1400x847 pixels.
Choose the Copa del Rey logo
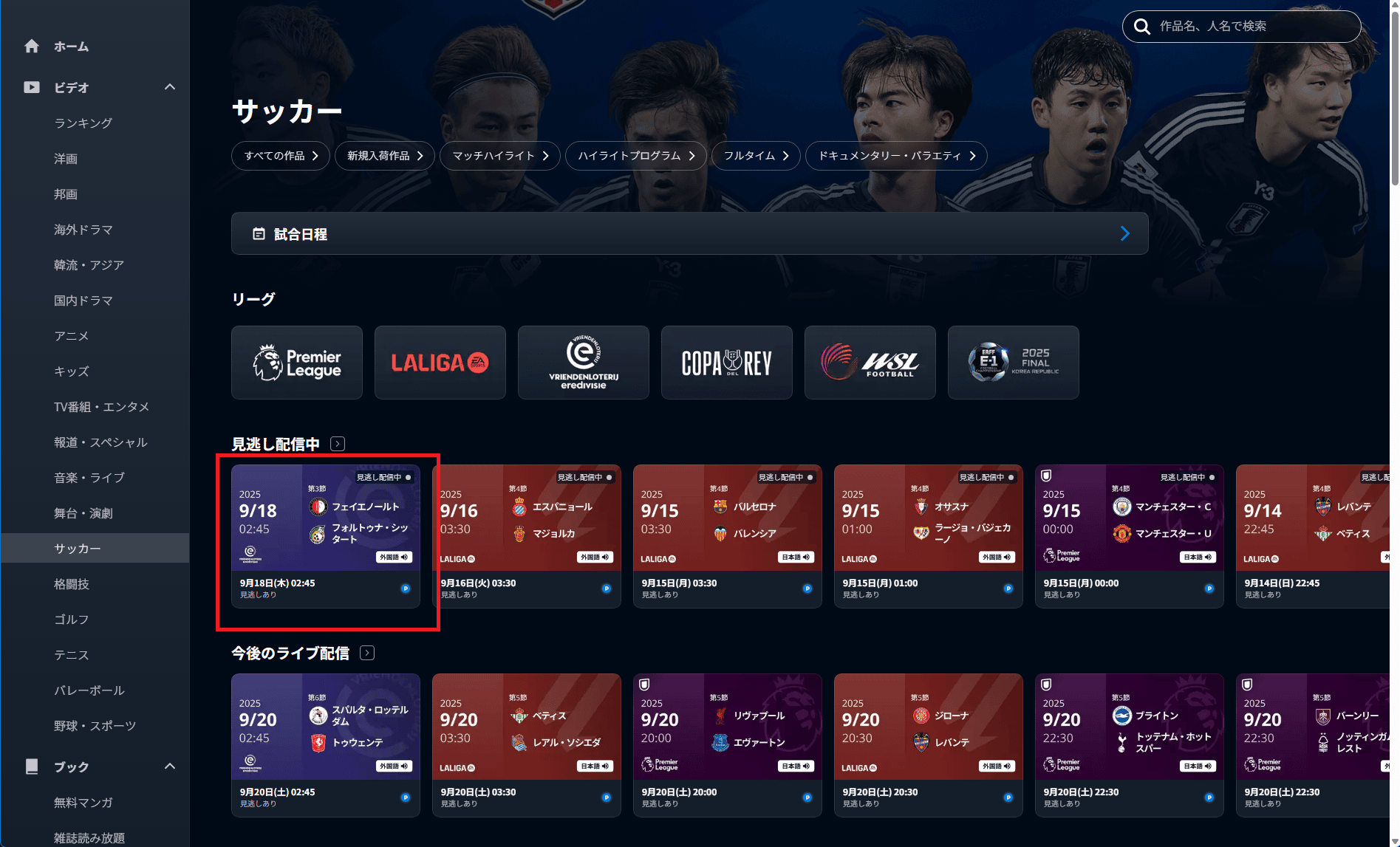click(x=727, y=363)
